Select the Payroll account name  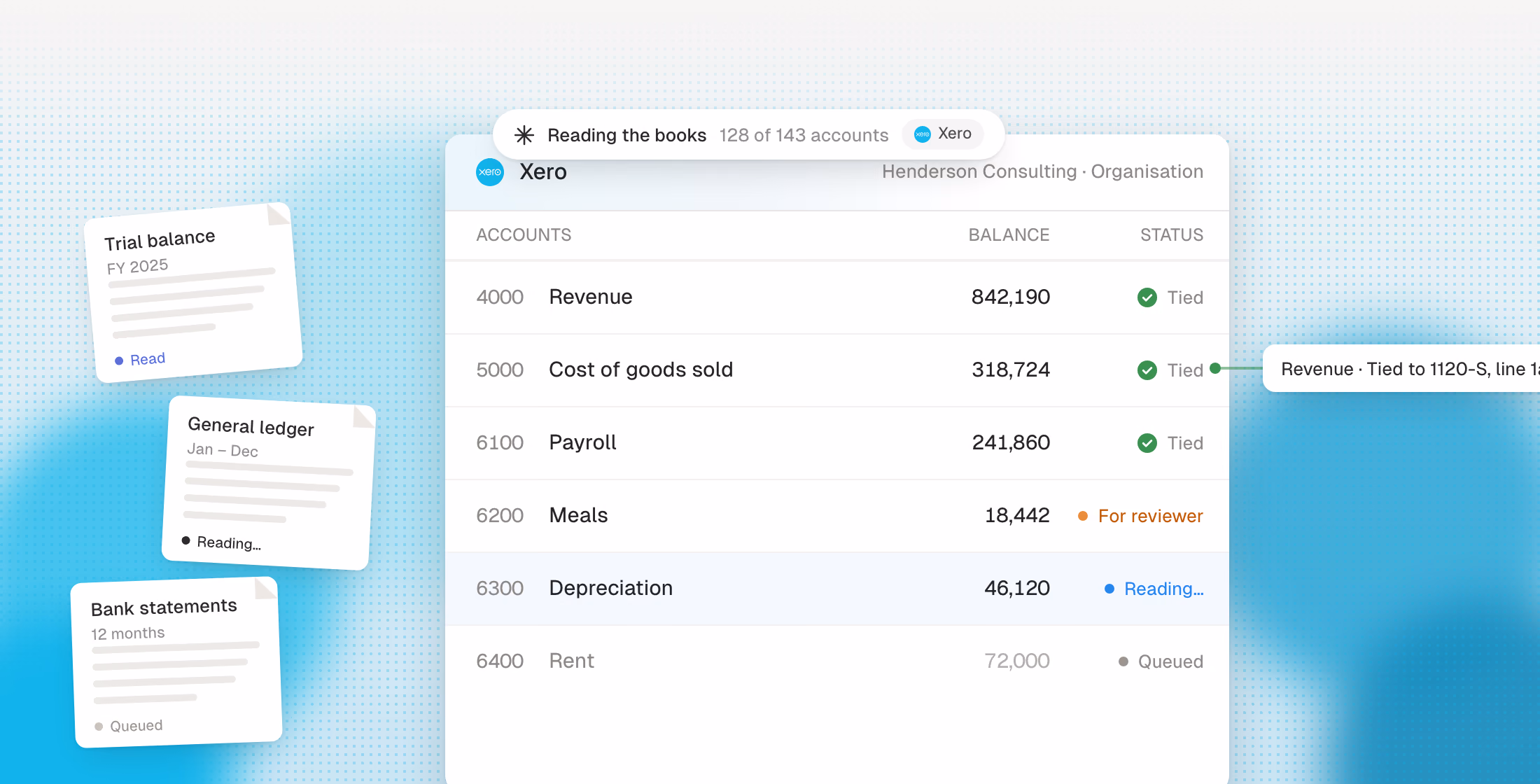point(582,442)
